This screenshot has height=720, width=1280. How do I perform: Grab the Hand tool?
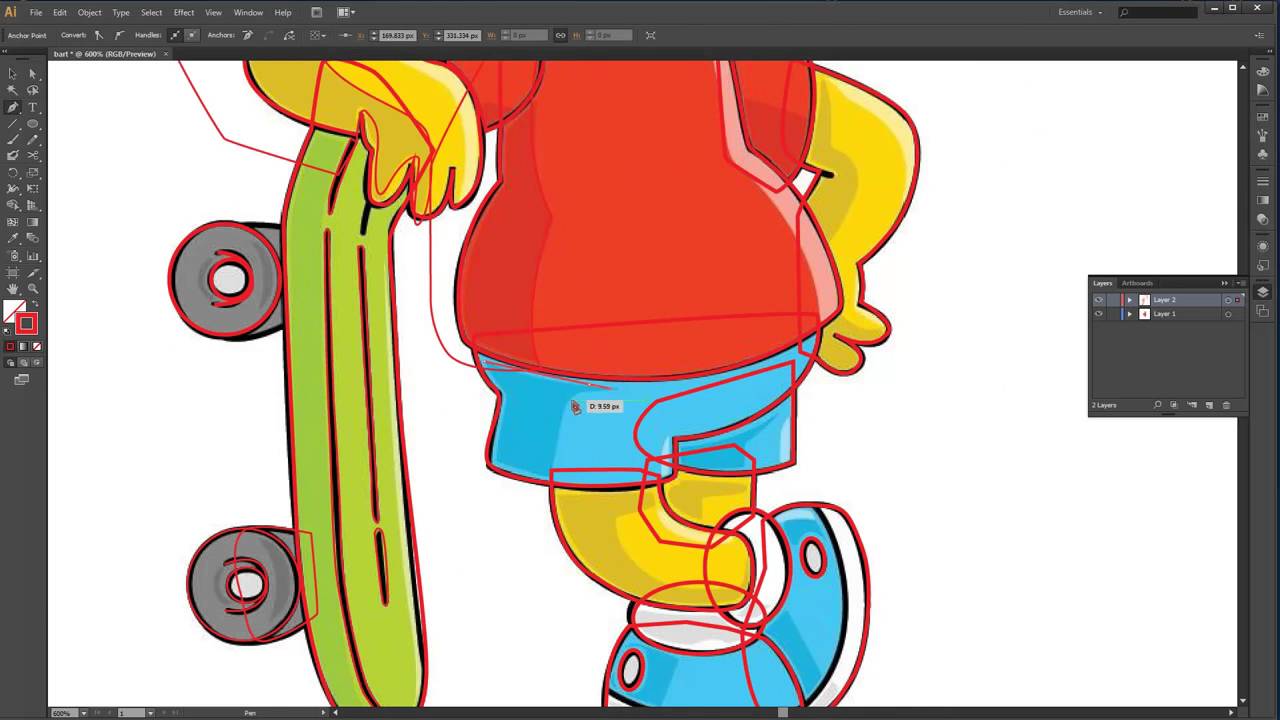coord(13,289)
